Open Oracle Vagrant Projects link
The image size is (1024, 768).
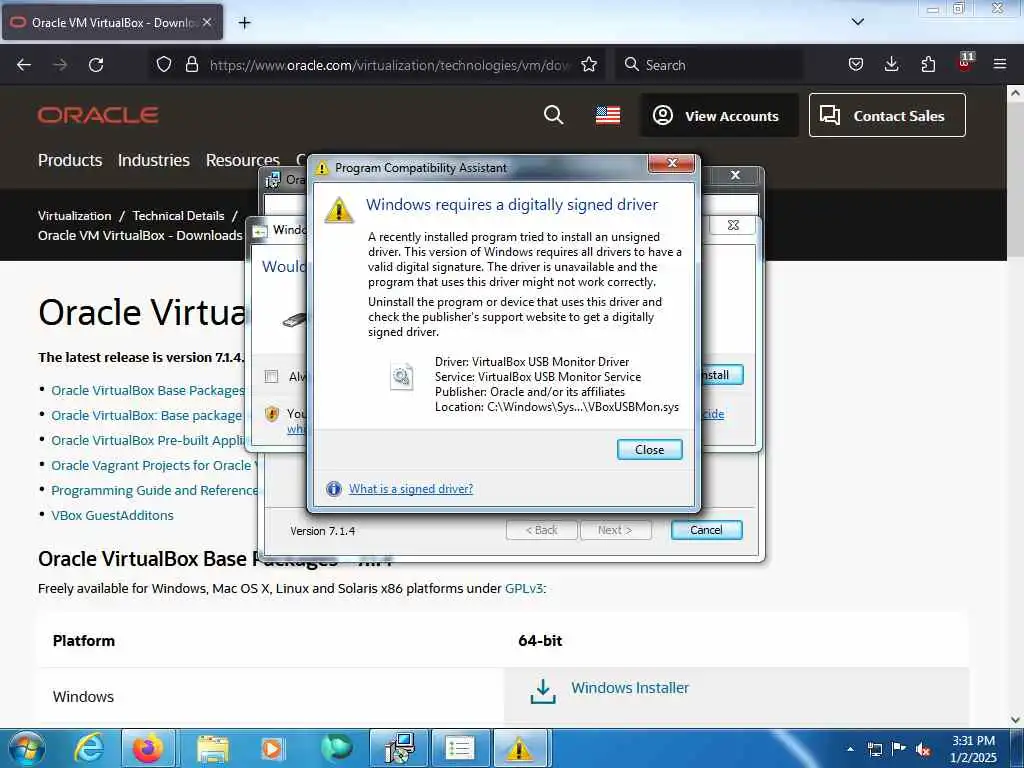point(154,465)
